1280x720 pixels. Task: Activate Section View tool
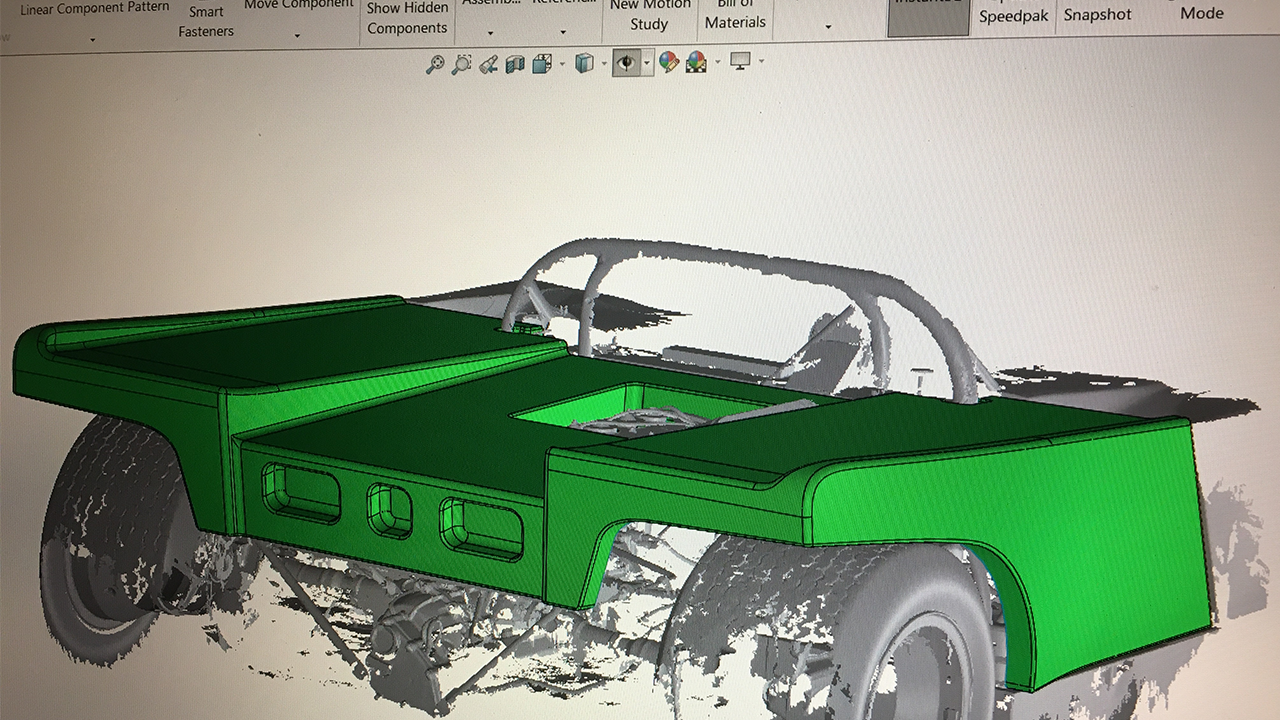click(x=515, y=64)
